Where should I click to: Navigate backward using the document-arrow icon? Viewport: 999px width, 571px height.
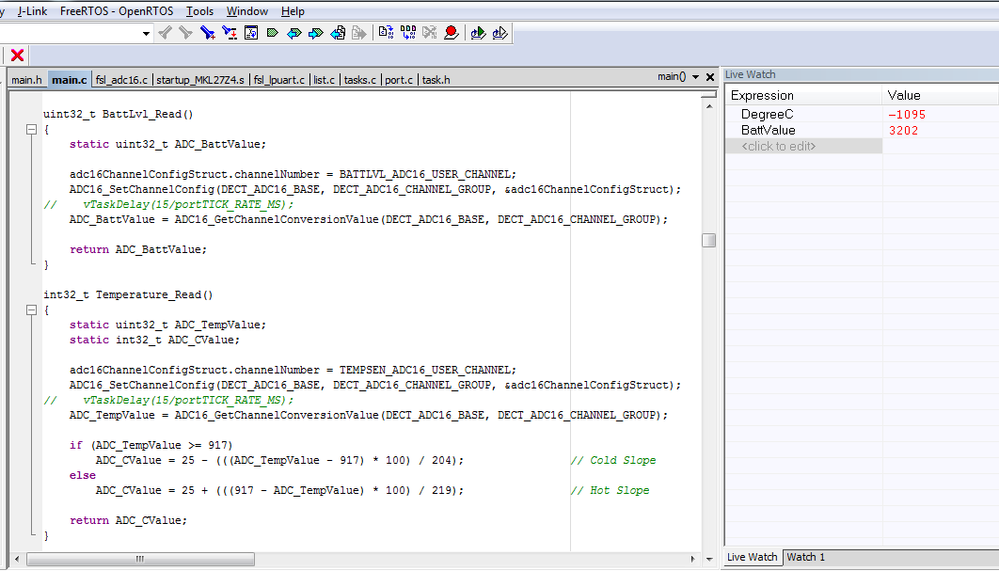click(x=338, y=33)
